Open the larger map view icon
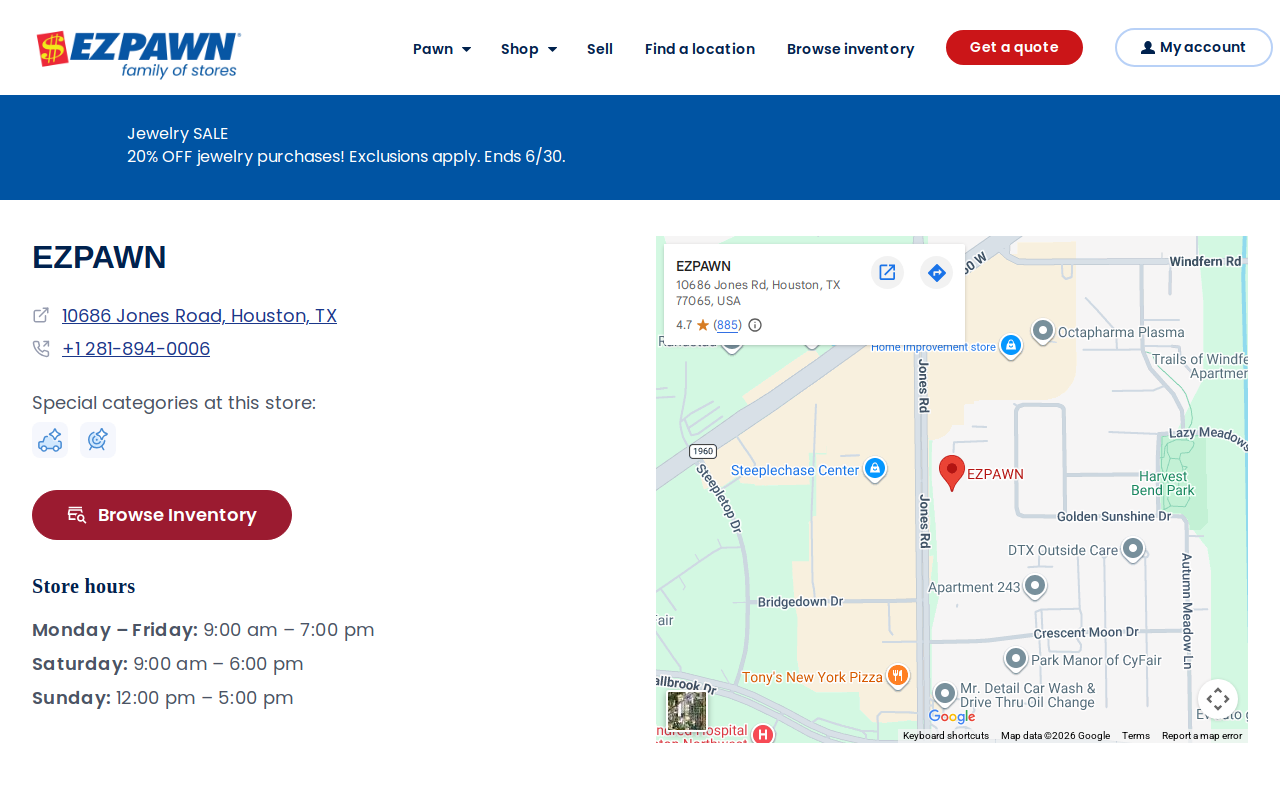The image size is (1280, 800). coord(887,272)
